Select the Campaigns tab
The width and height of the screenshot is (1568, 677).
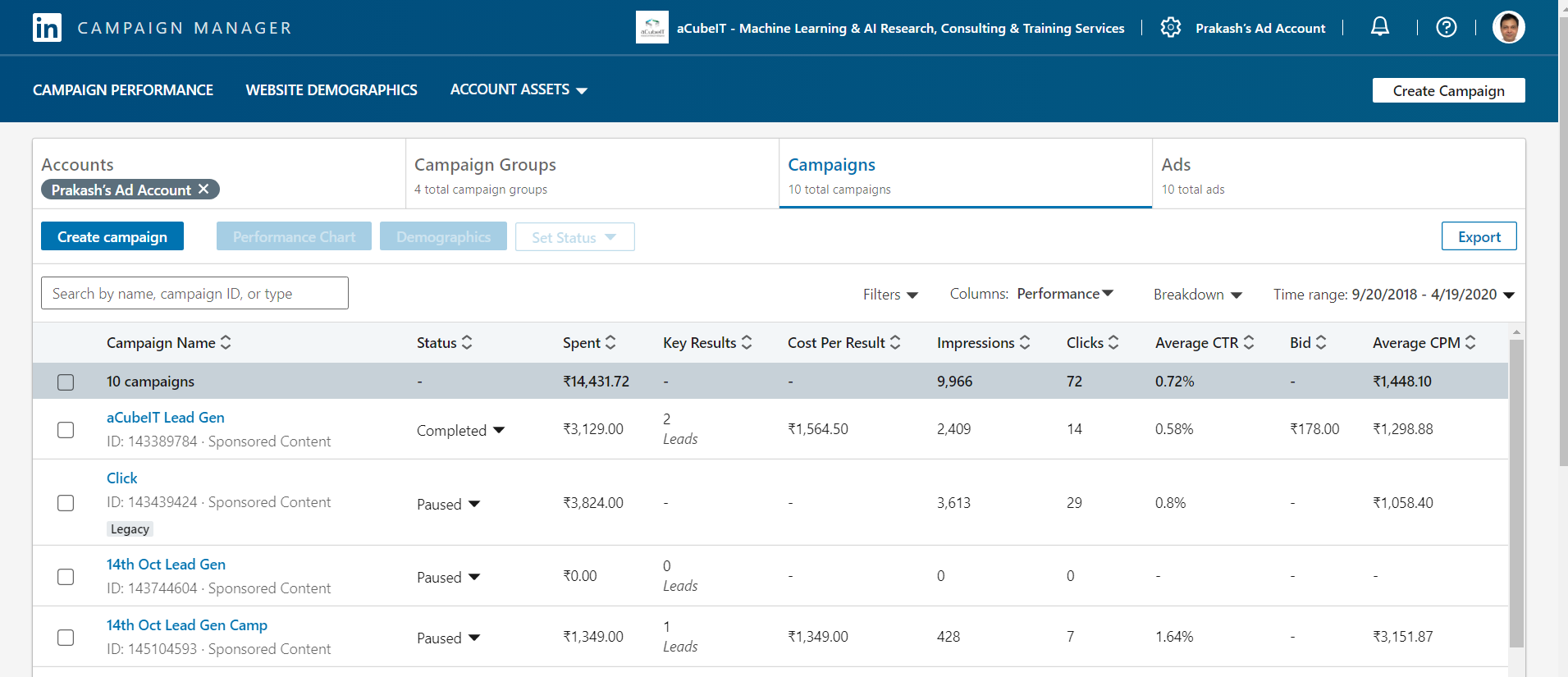tap(966, 174)
